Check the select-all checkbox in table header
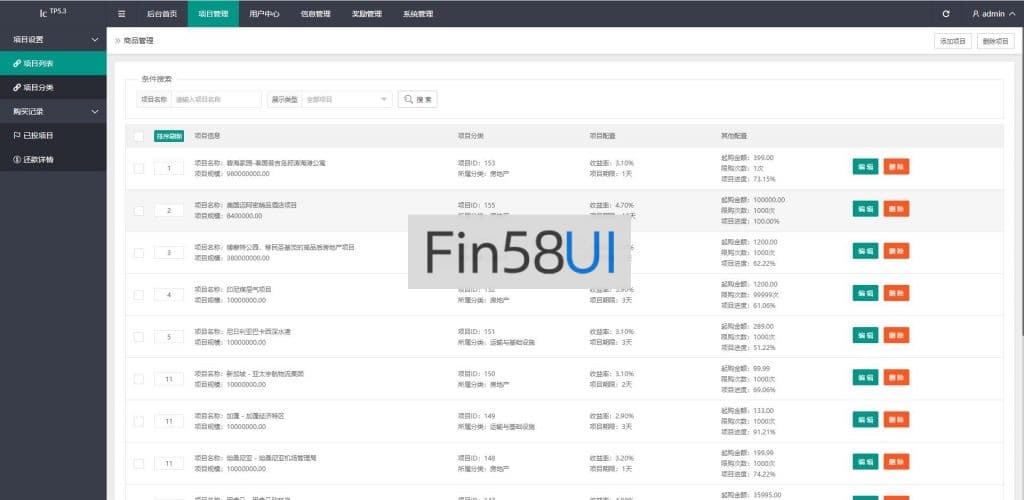The image size is (1024, 500). 139,136
